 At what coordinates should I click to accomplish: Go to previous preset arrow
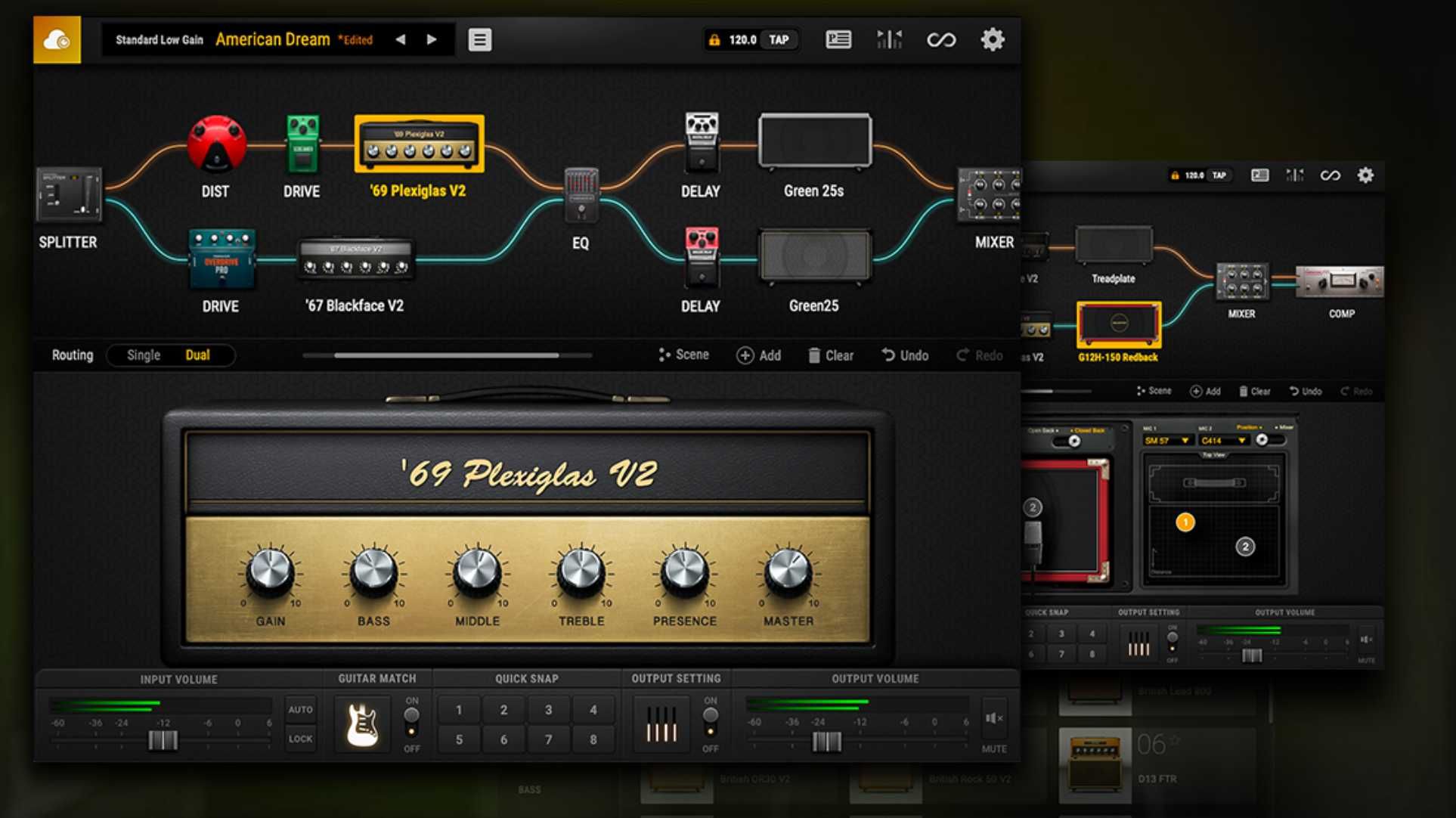click(x=401, y=39)
